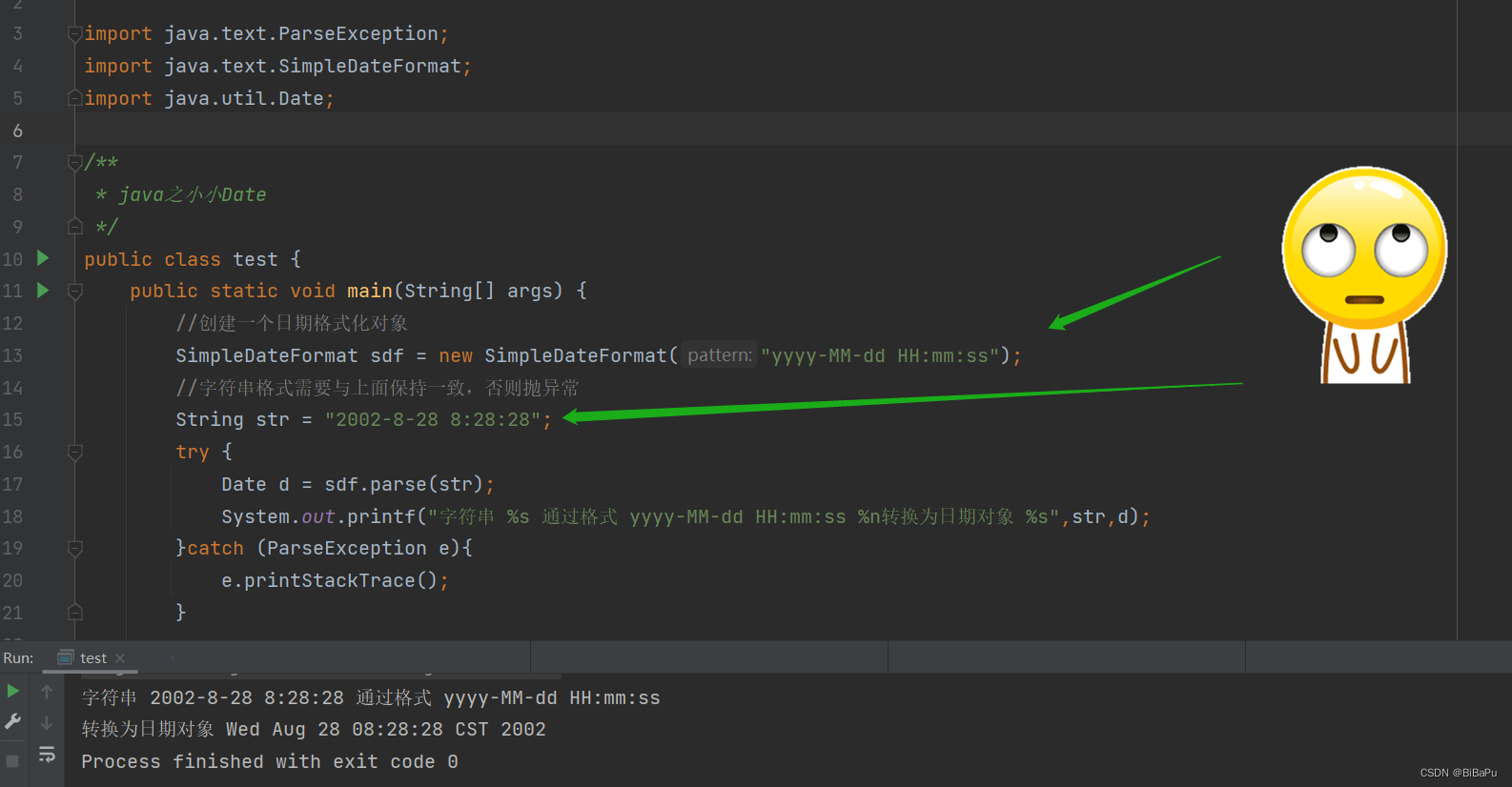Viewport: 1512px width, 787px height.
Task: Click 'SimpleDateFormat' in import on line 4
Action: tap(370, 66)
